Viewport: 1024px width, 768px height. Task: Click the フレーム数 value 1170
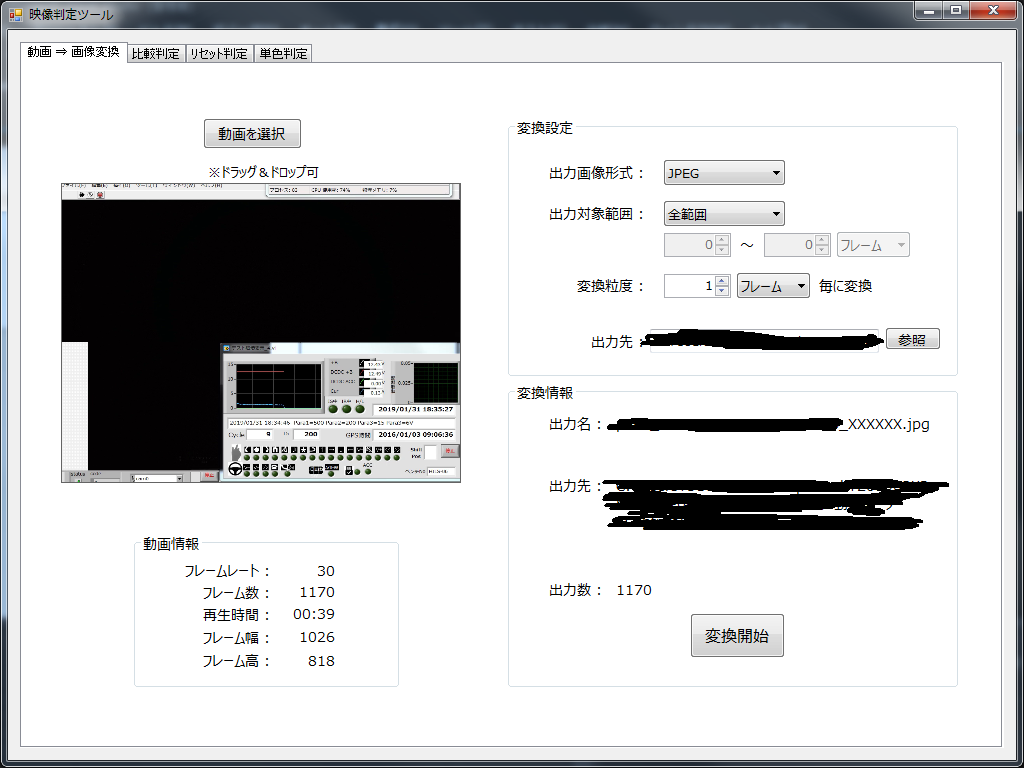click(317, 592)
